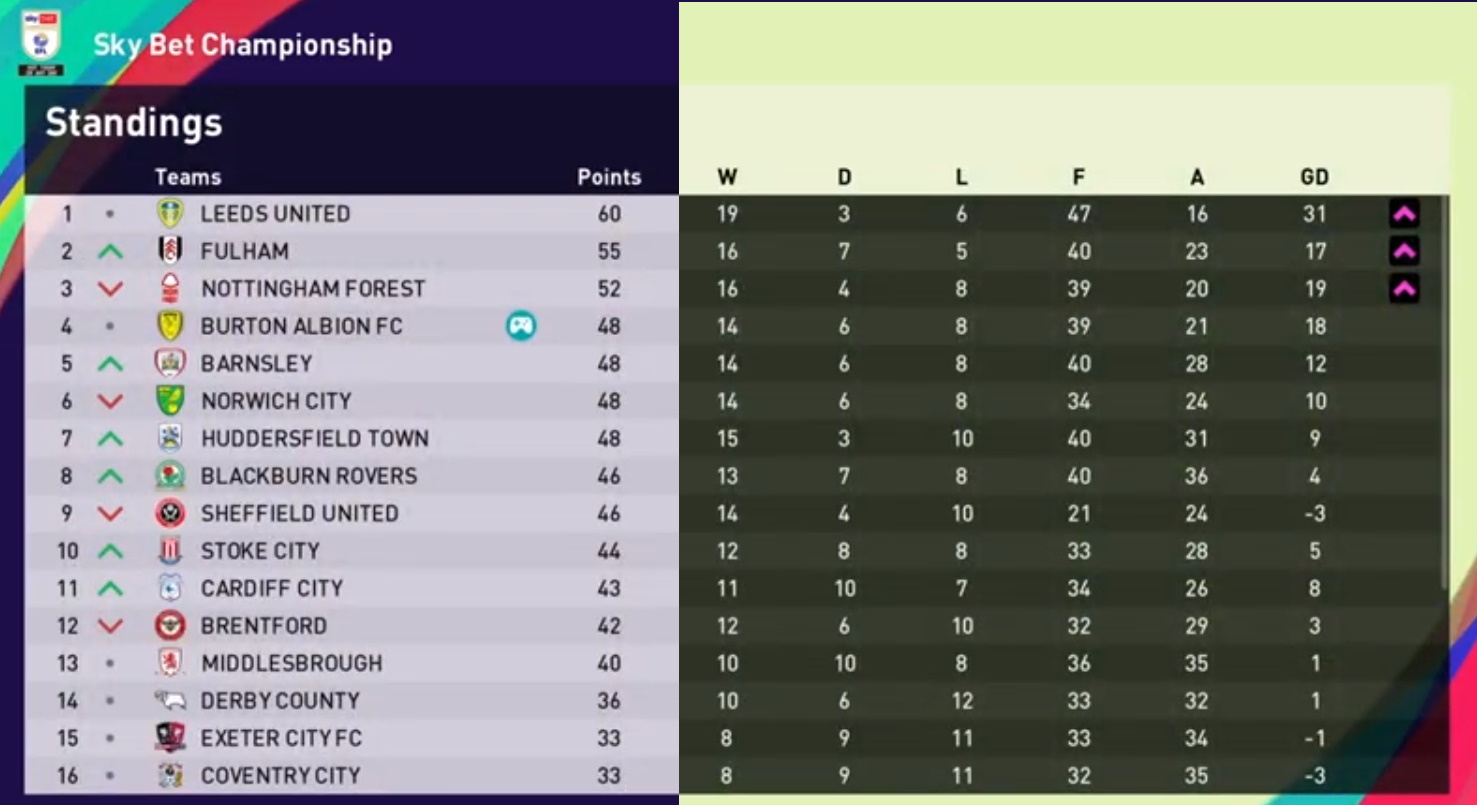
Task: Click the pink promotion arrow on Fulham row
Action: 1404,251
